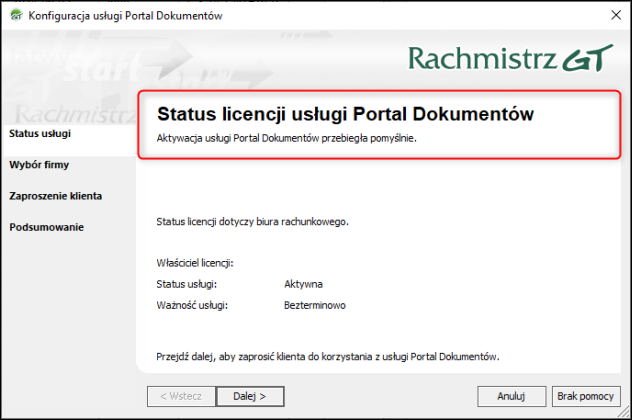Click the Rachmistrz GT title bar icon
This screenshot has height=420, width=632.
point(16,15)
